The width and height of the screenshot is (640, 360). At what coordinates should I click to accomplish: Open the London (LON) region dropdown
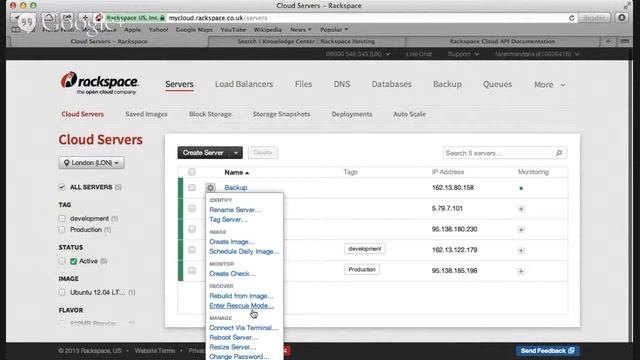[91, 163]
